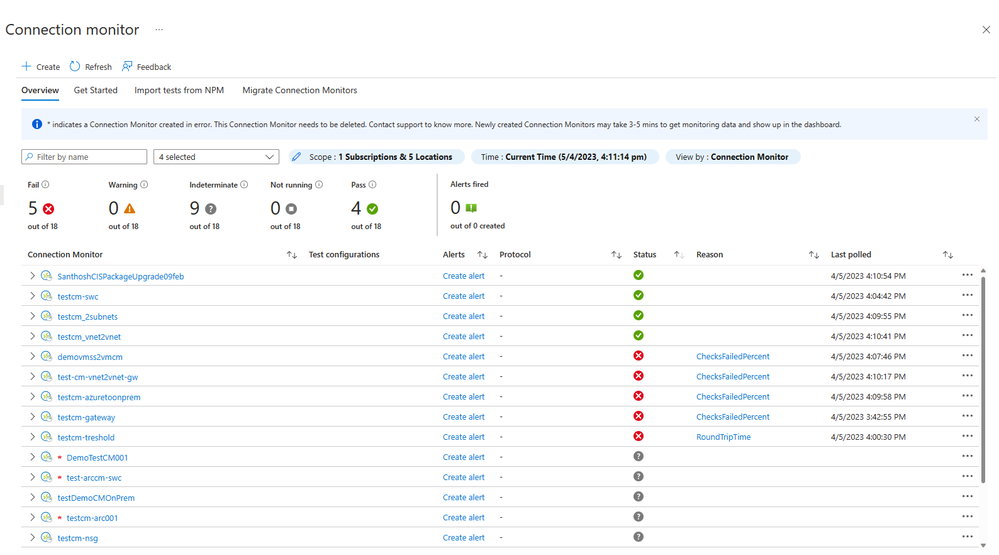Open the '4 selected' dropdown
Screen dimensions: 999x555
(216, 157)
